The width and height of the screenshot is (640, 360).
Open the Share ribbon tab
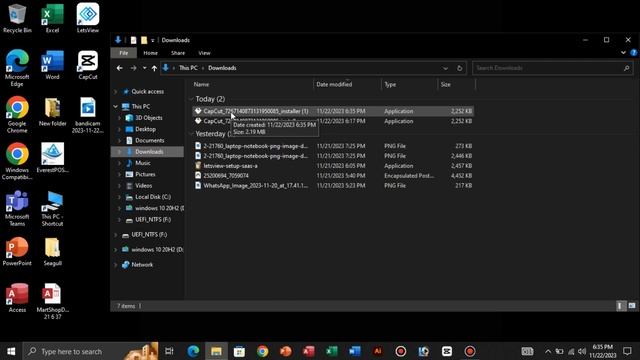tap(178, 53)
